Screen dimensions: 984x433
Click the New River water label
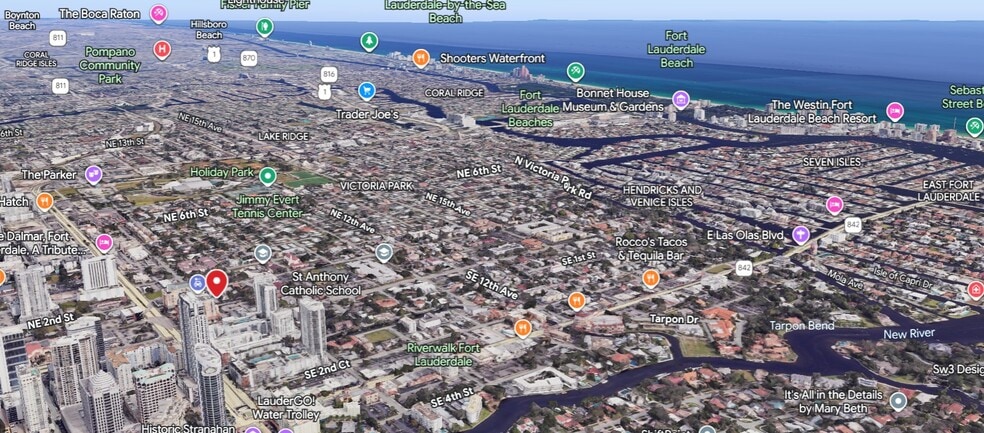[x=909, y=334]
